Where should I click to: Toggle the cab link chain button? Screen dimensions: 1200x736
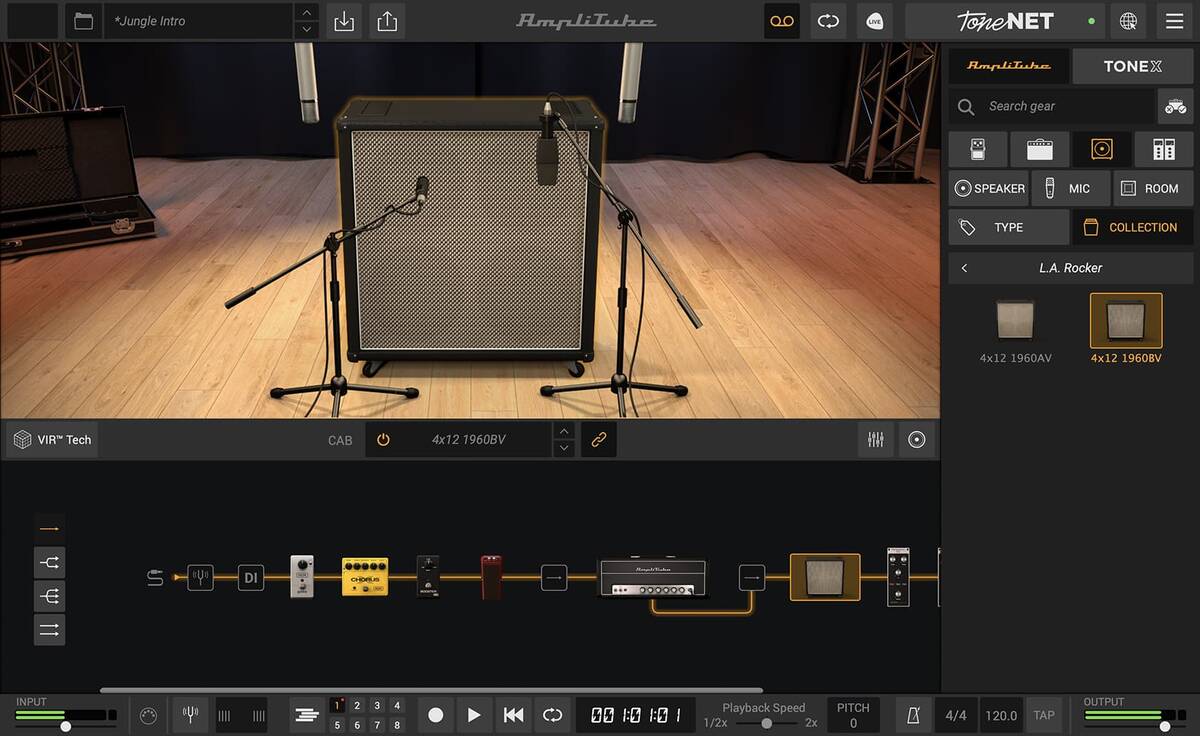[598, 439]
